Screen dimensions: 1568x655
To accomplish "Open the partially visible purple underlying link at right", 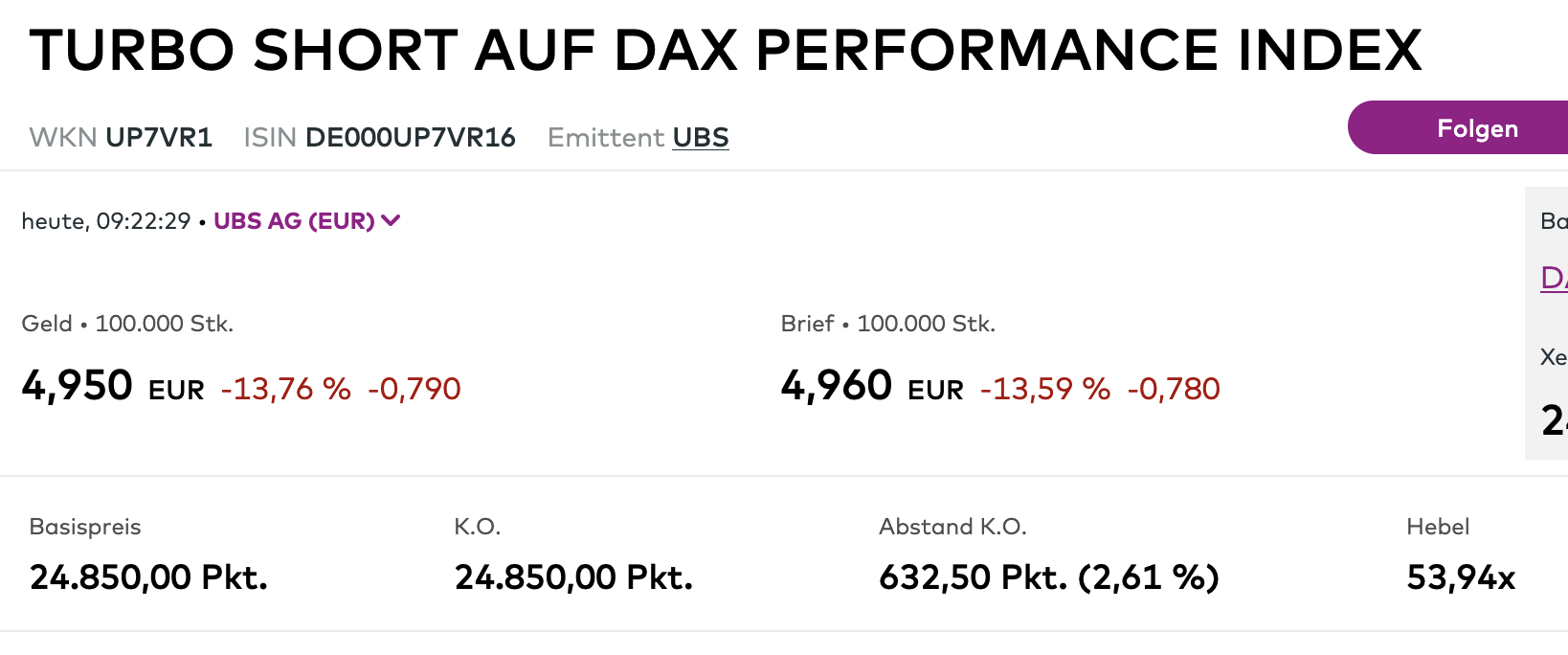I will coord(1555,278).
